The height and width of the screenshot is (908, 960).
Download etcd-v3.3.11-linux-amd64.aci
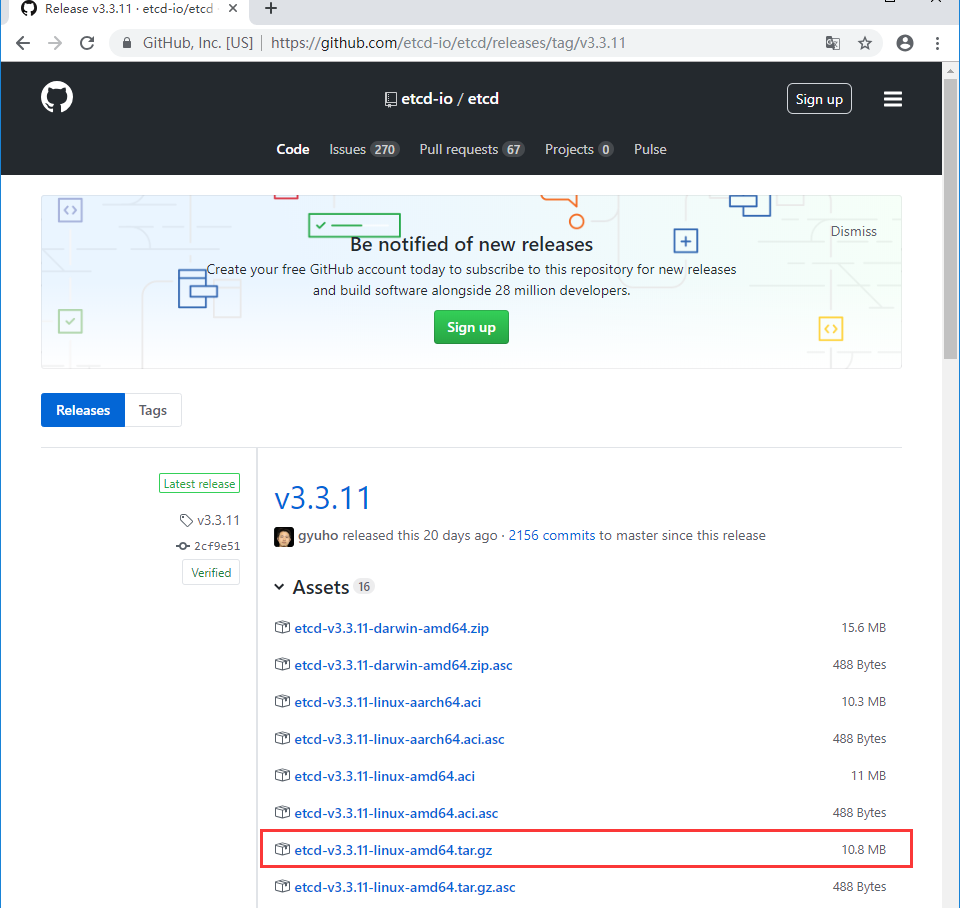point(384,776)
